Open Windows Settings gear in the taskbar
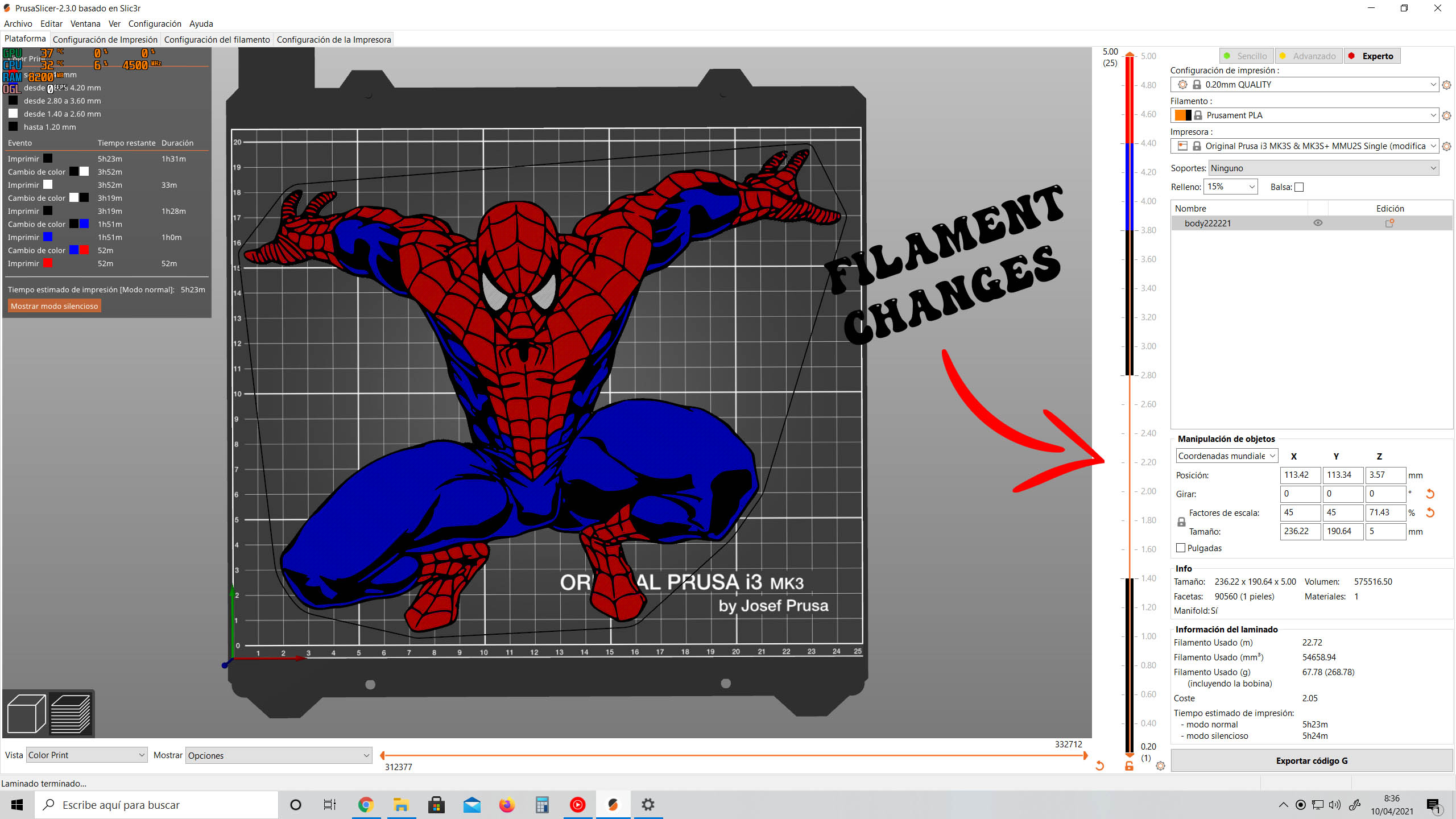 [648, 805]
